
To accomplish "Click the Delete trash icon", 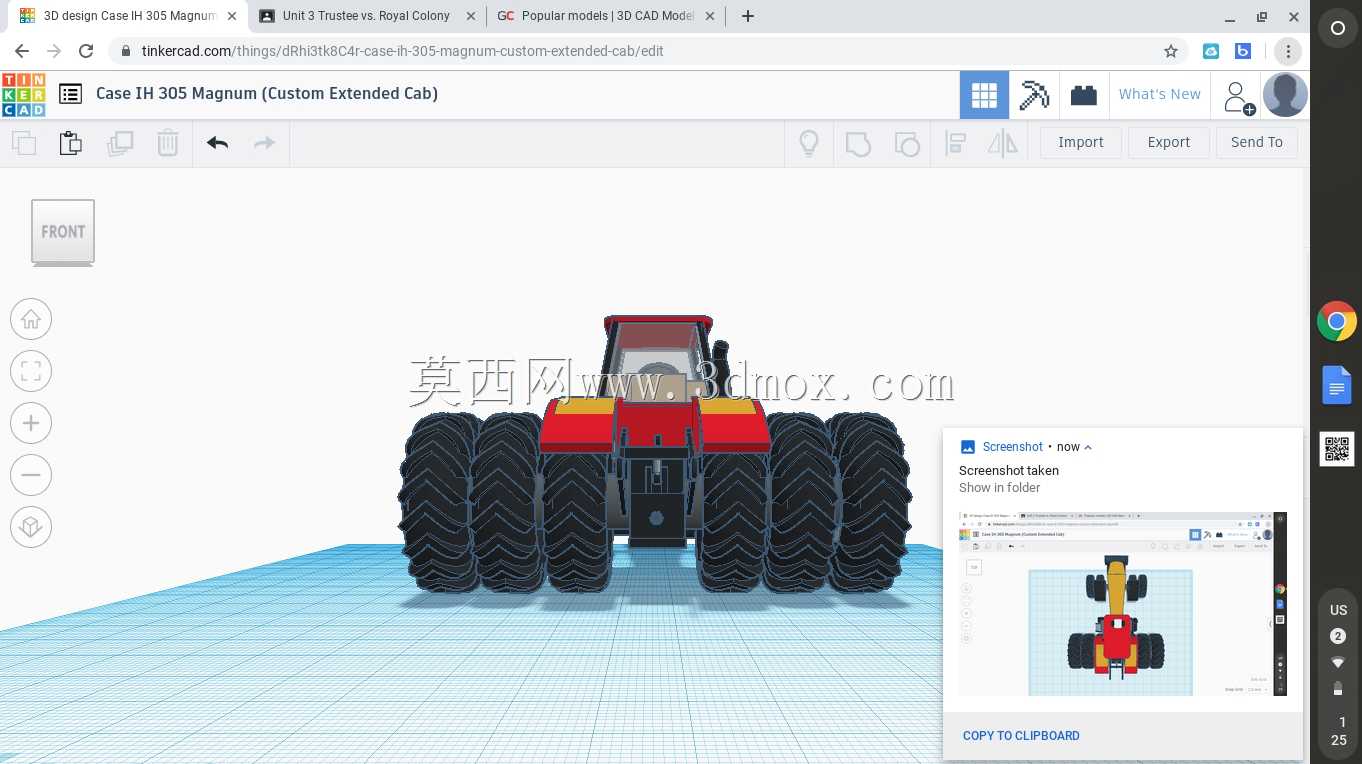I will (x=168, y=143).
